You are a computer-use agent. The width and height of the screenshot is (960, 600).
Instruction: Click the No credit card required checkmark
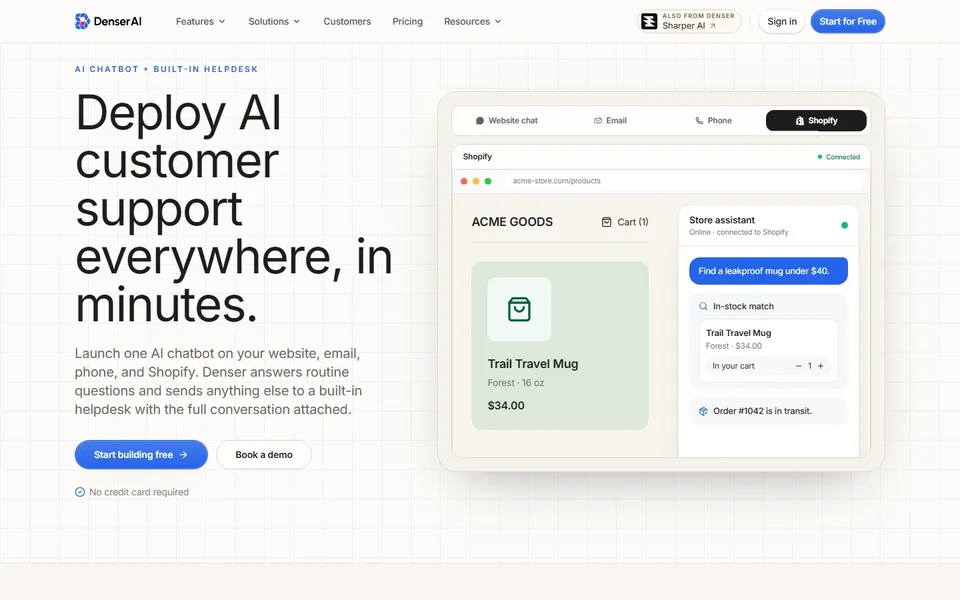[x=80, y=492]
